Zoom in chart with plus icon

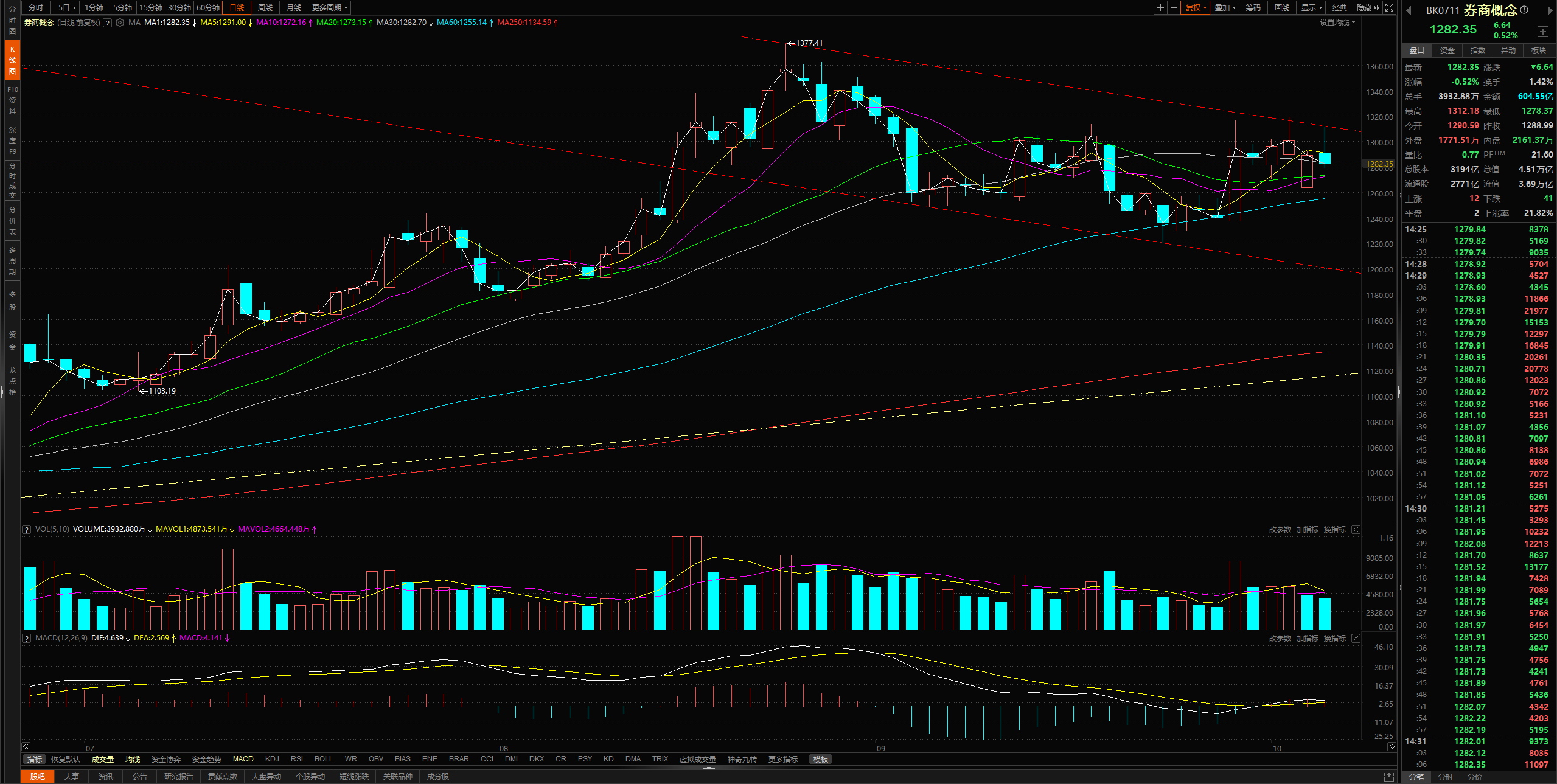coord(1160,8)
